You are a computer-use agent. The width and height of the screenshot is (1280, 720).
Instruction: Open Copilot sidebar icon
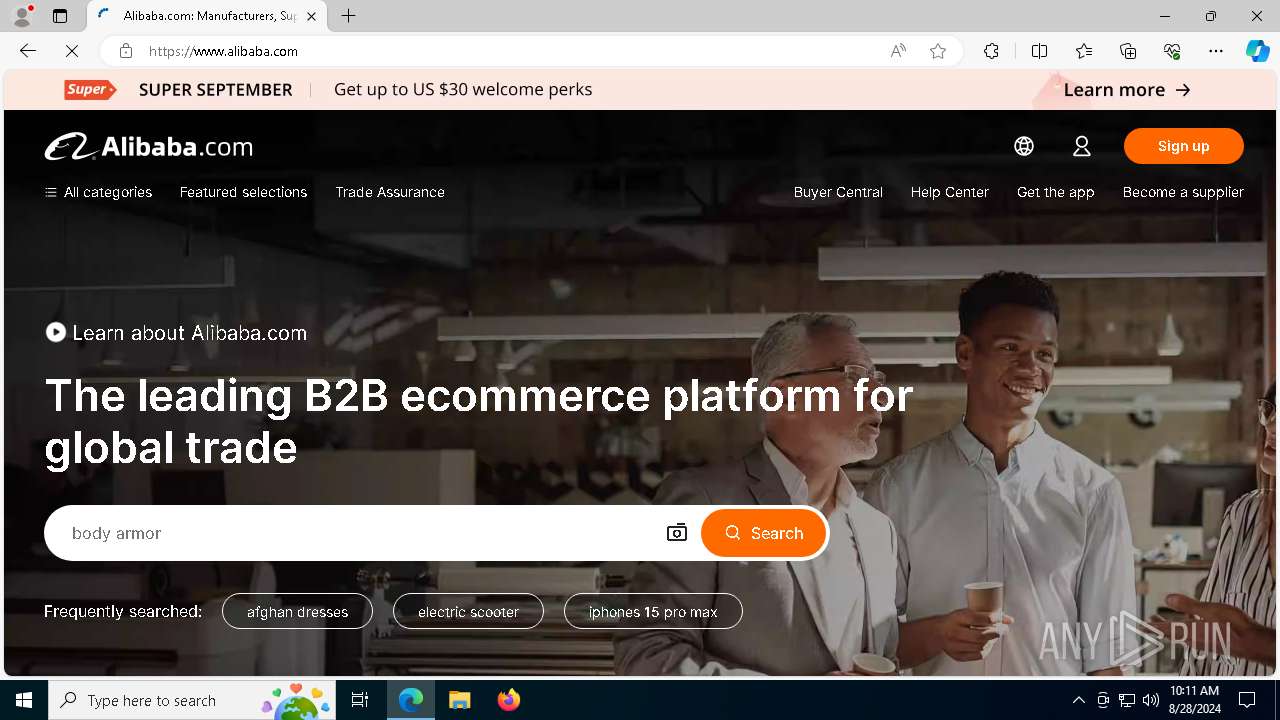point(1257,51)
